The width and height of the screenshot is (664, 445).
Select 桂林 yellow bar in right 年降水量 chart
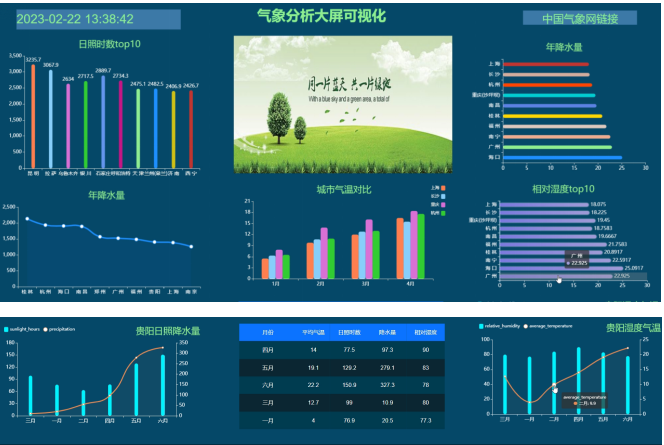click(x=553, y=116)
